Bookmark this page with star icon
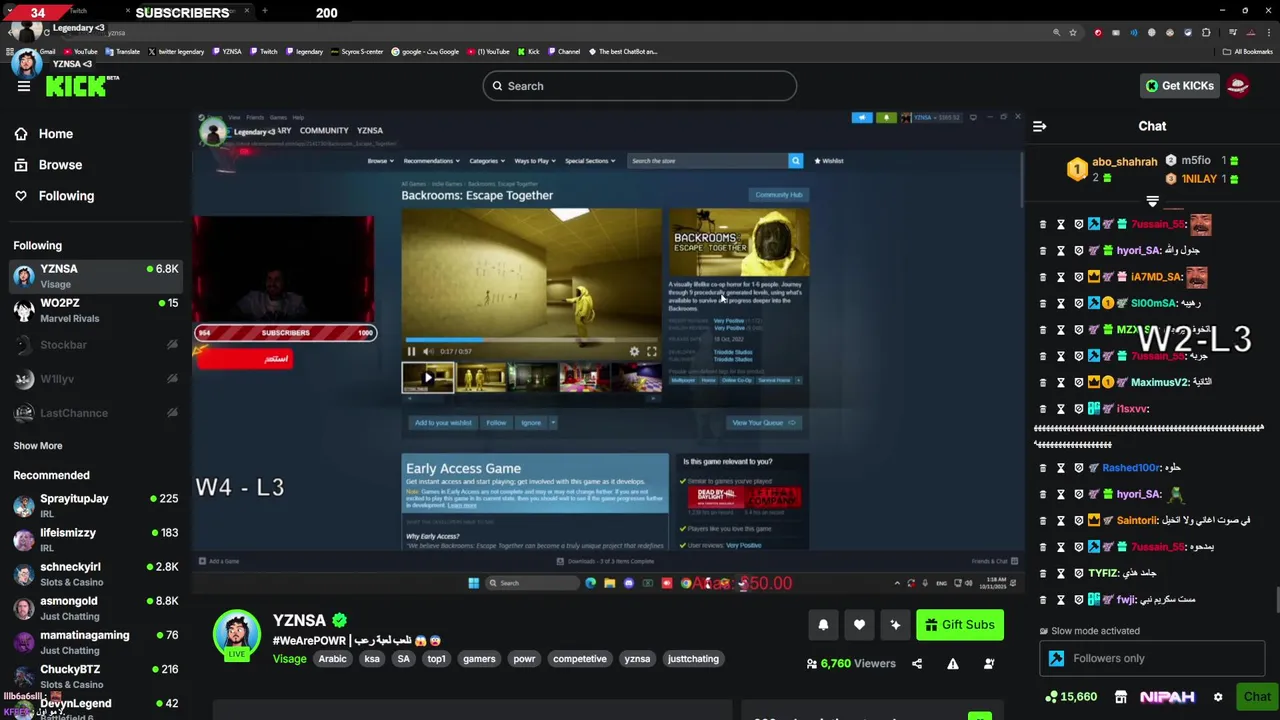Viewport: 1280px width, 720px height. point(1073,33)
